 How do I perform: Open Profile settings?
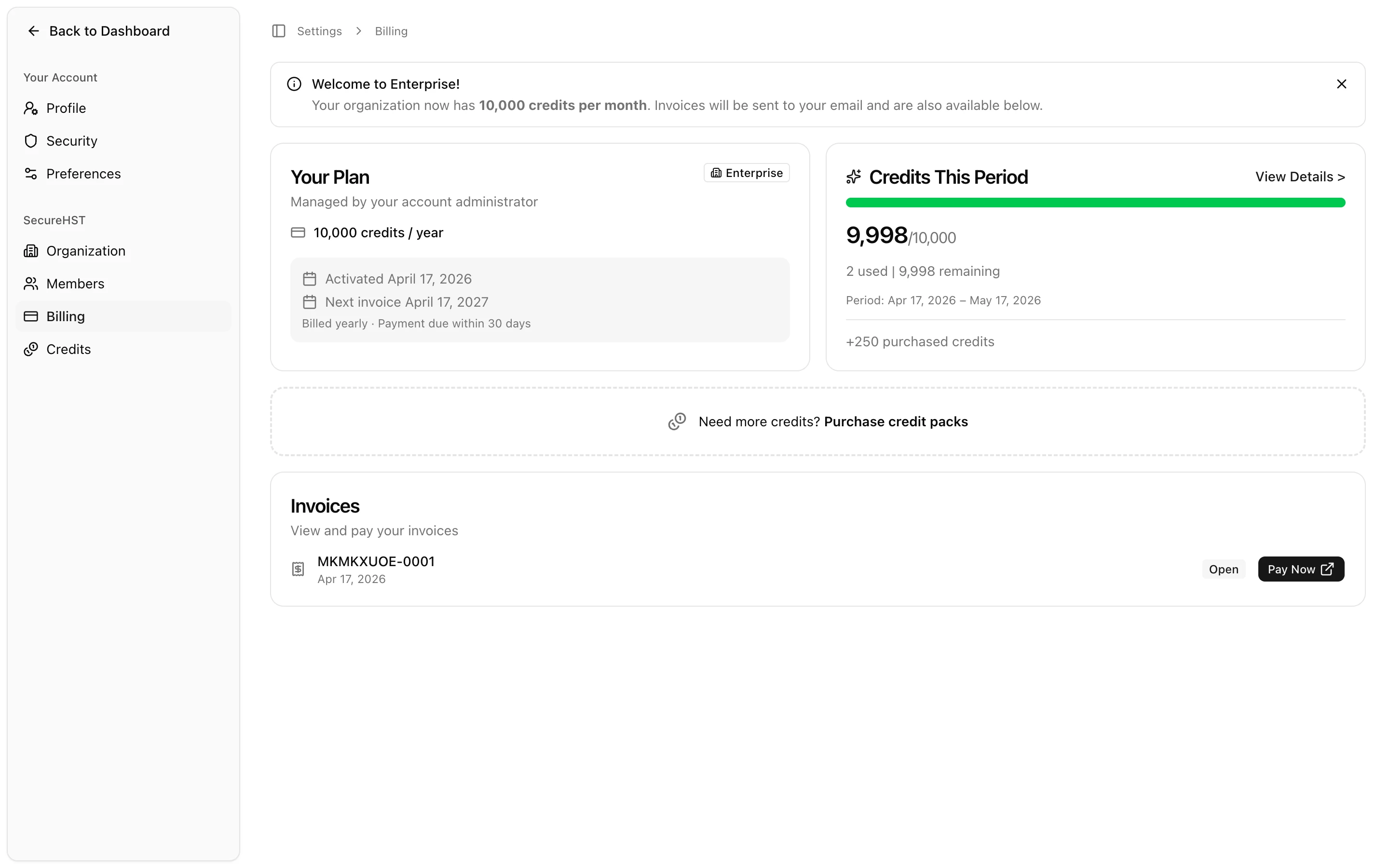(66, 108)
